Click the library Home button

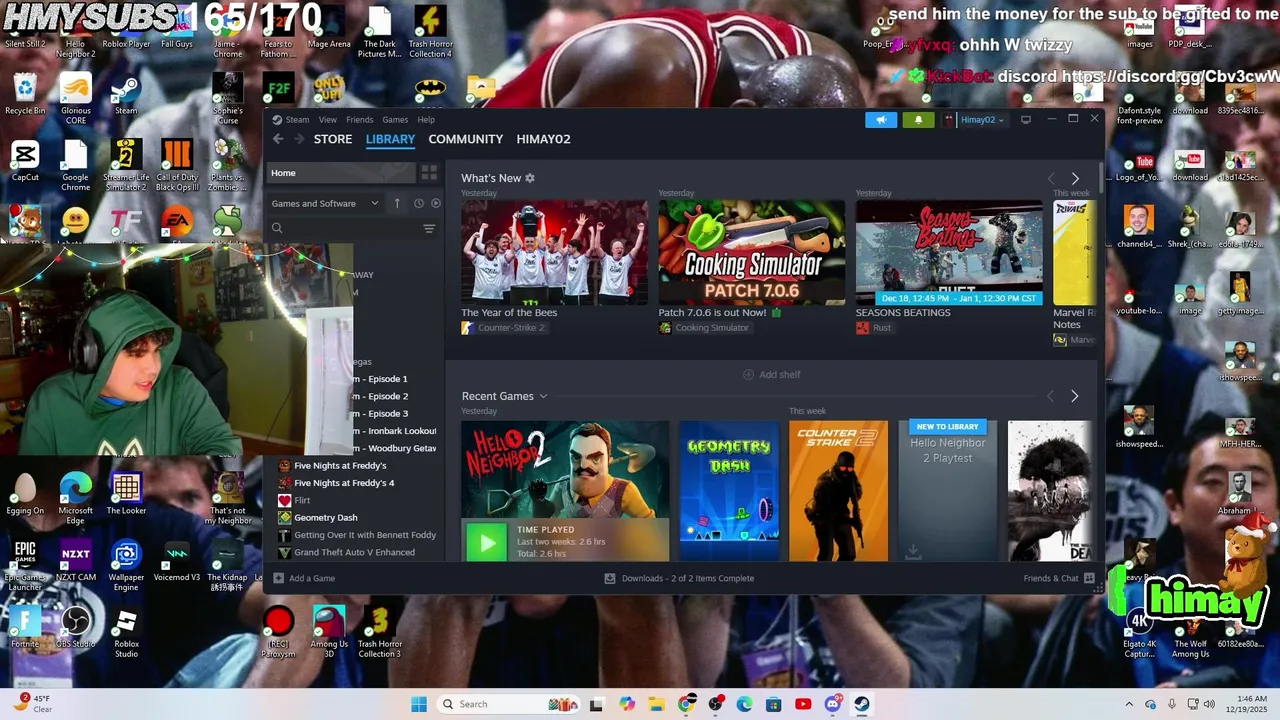point(341,173)
